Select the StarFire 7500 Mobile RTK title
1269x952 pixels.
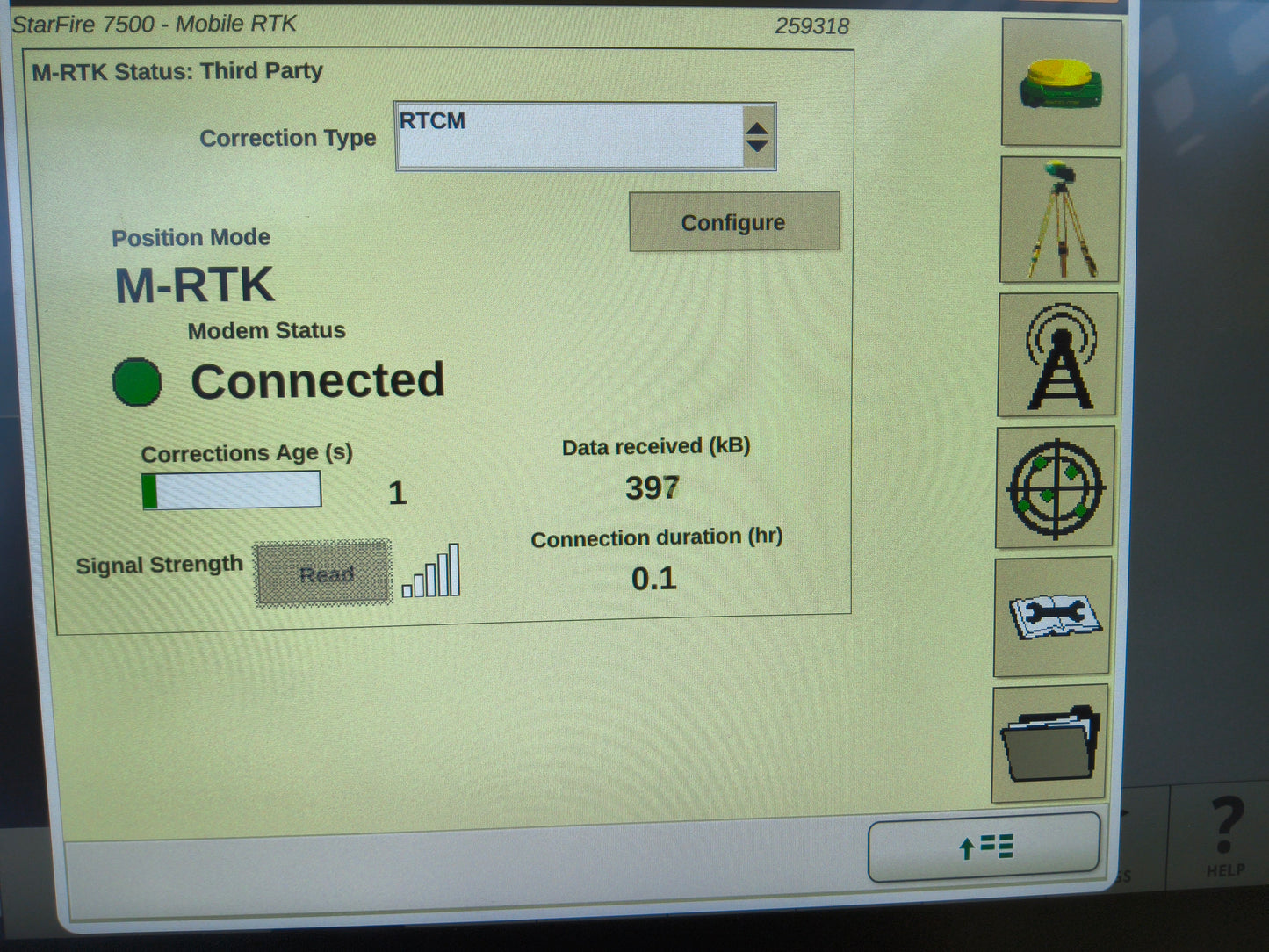[x=155, y=24]
